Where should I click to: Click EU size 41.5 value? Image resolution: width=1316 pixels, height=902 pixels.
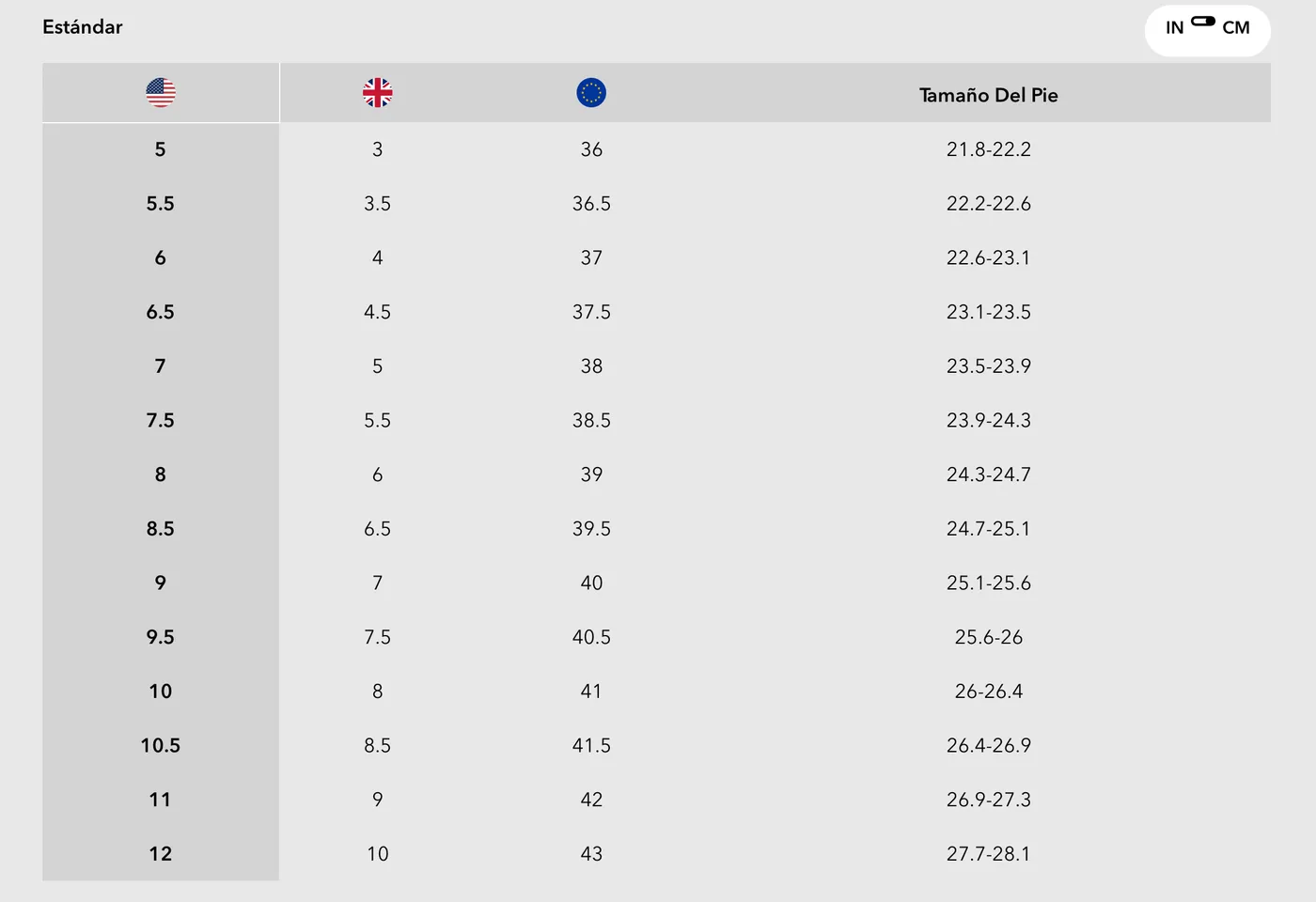(591, 745)
